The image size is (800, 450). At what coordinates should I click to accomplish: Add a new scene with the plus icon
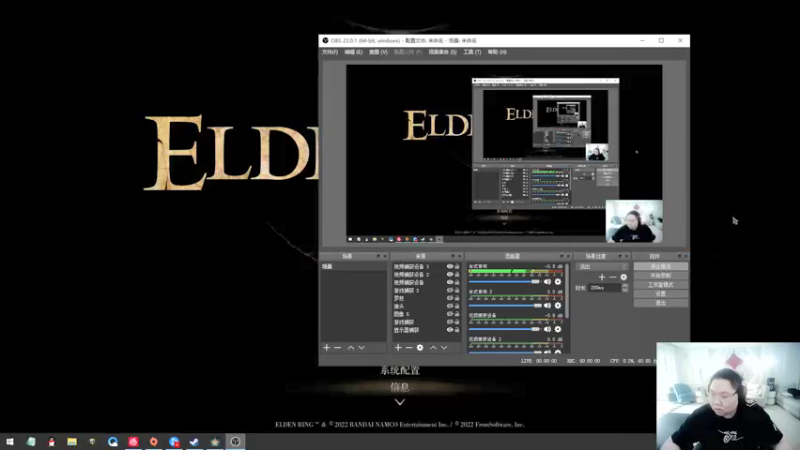(x=327, y=347)
